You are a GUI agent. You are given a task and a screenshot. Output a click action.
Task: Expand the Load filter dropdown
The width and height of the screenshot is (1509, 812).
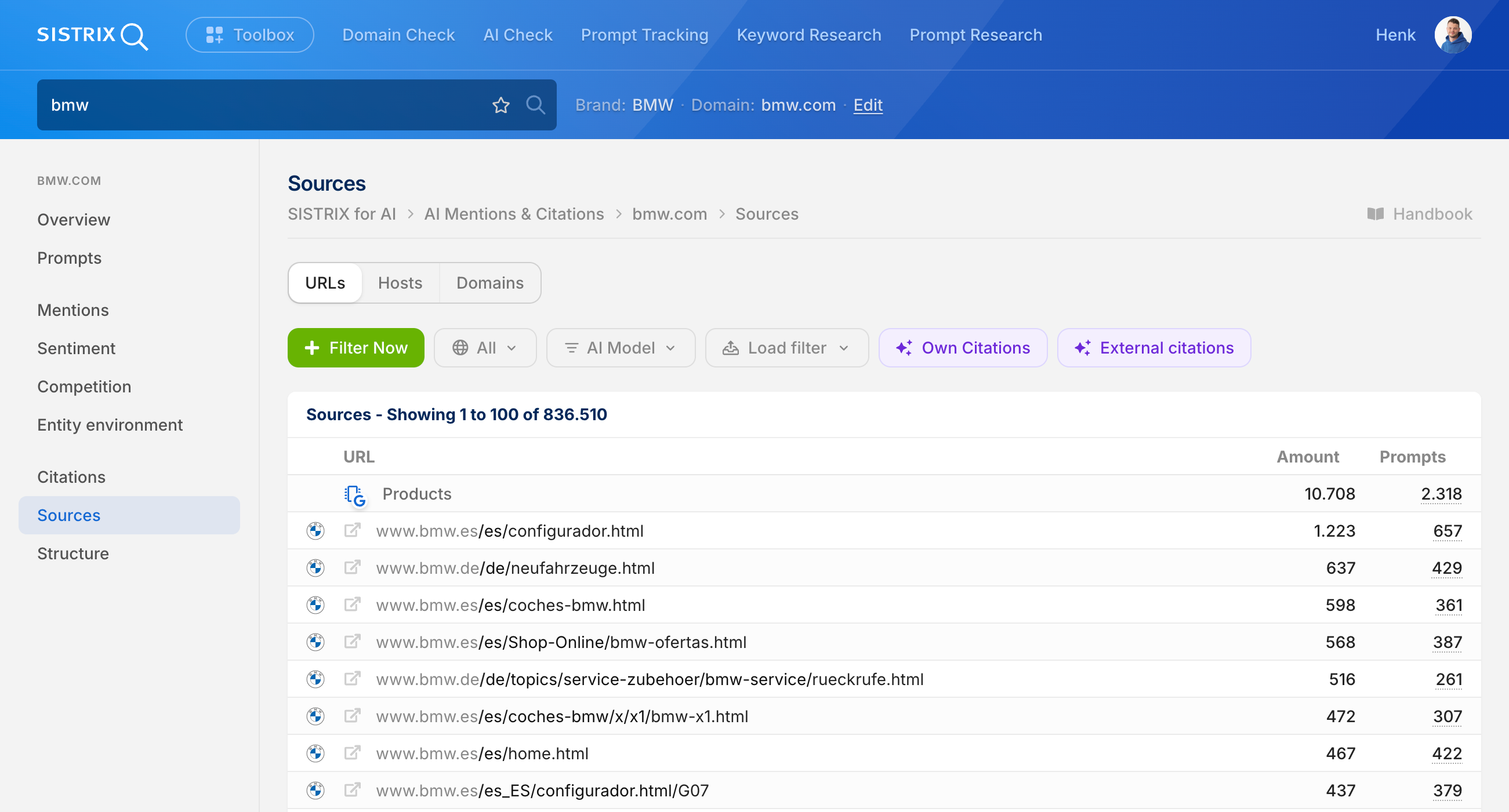click(787, 348)
